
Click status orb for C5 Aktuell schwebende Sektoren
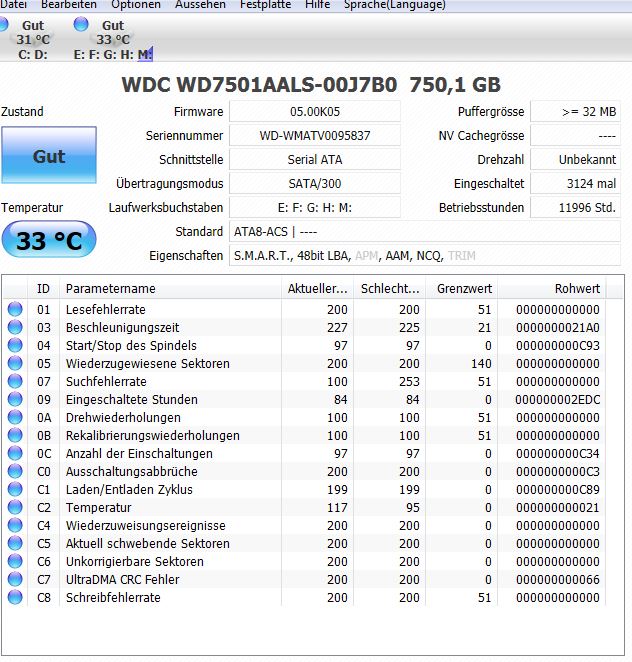(x=15, y=543)
